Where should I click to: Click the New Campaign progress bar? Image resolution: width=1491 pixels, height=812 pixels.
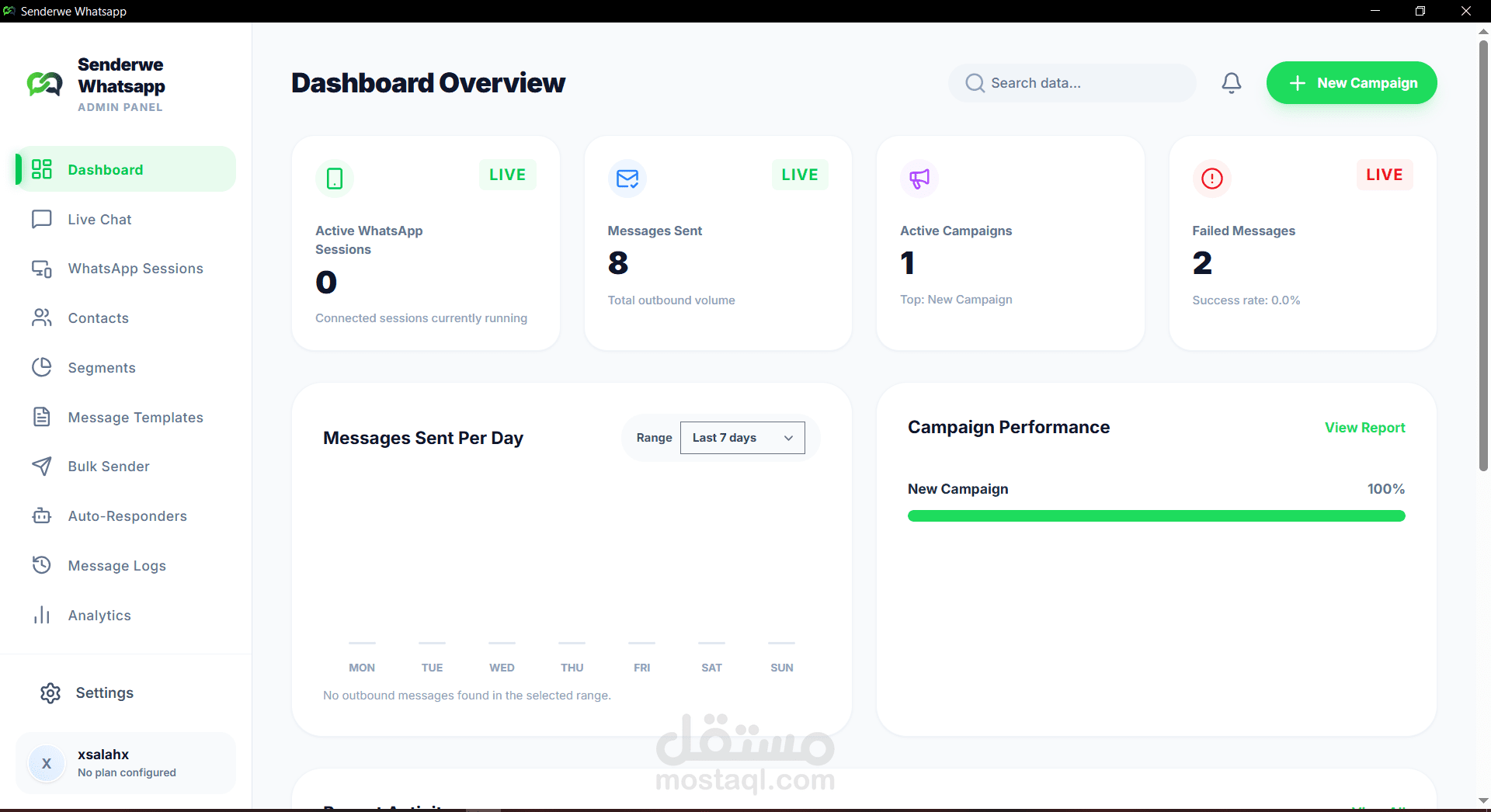point(1156,516)
